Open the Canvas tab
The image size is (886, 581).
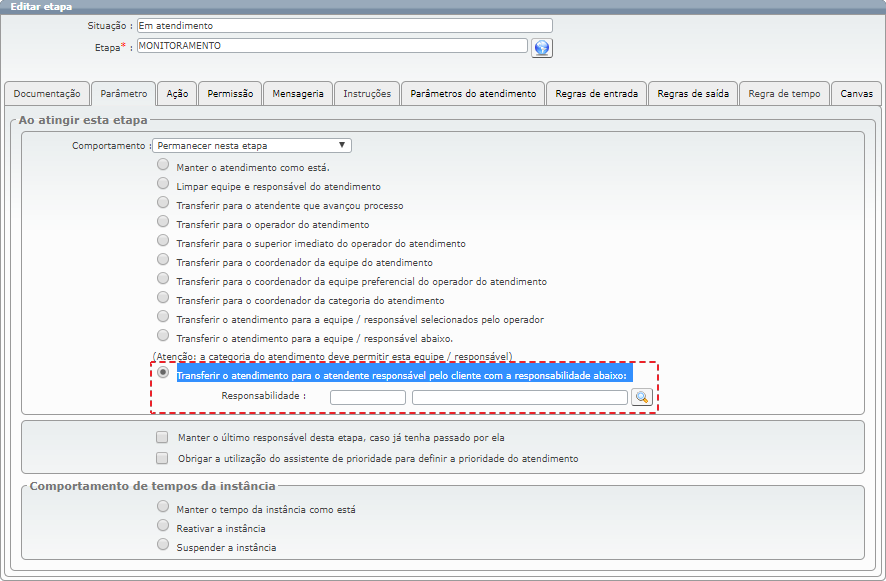(x=856, y=94)
